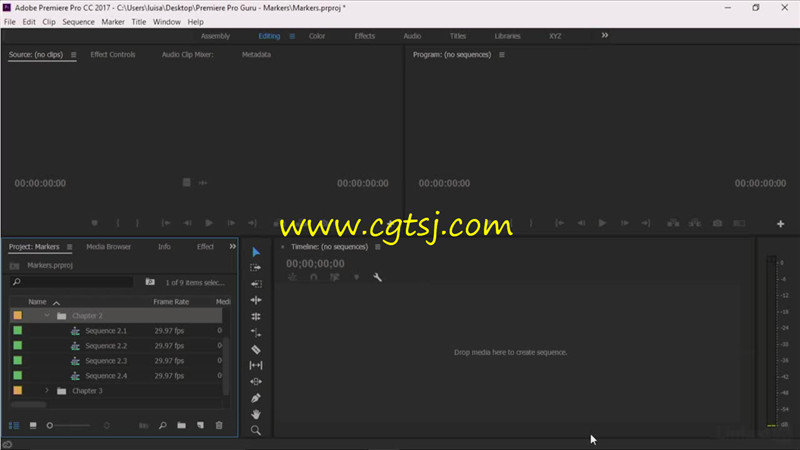
Task: Click the Find icon in Project panel footer
Action: pyautogui.click(x=163, y=425)
